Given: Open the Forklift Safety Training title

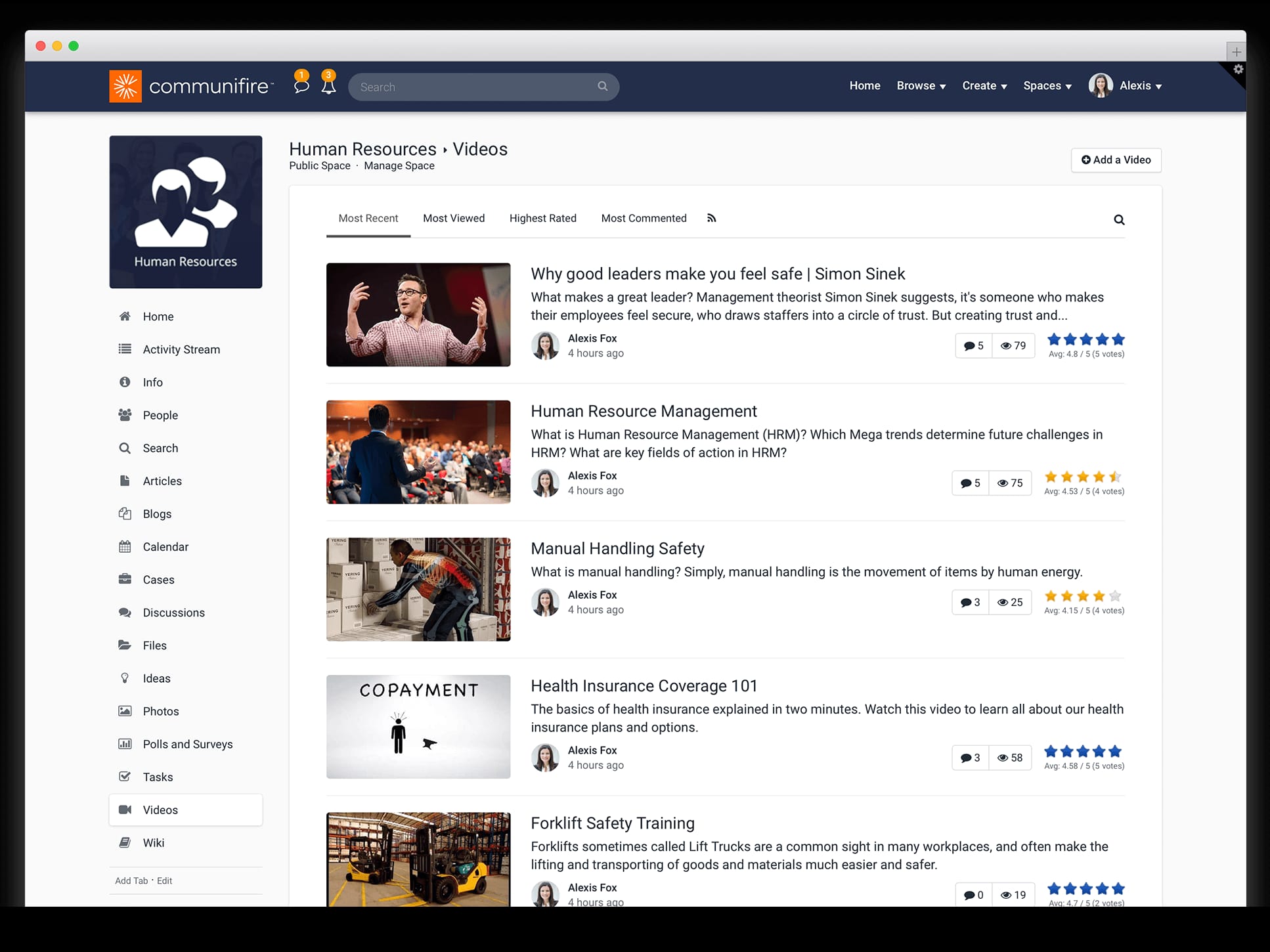Looking at the screenshot, I should (x=613, y=823).
